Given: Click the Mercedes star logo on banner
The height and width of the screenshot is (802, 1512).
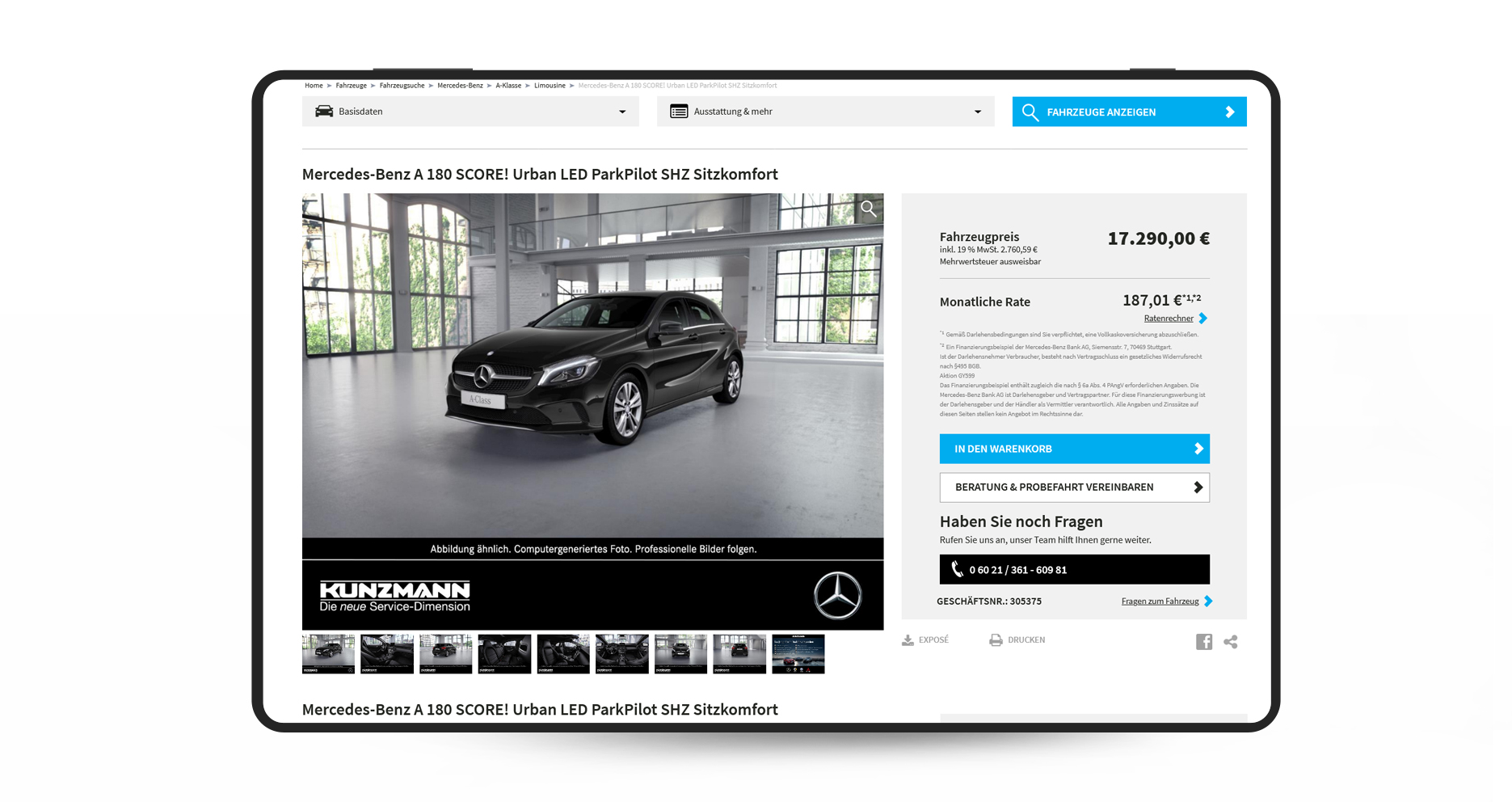Looking at the screenshot, I should pyautogui.click(x=837, y=596).
